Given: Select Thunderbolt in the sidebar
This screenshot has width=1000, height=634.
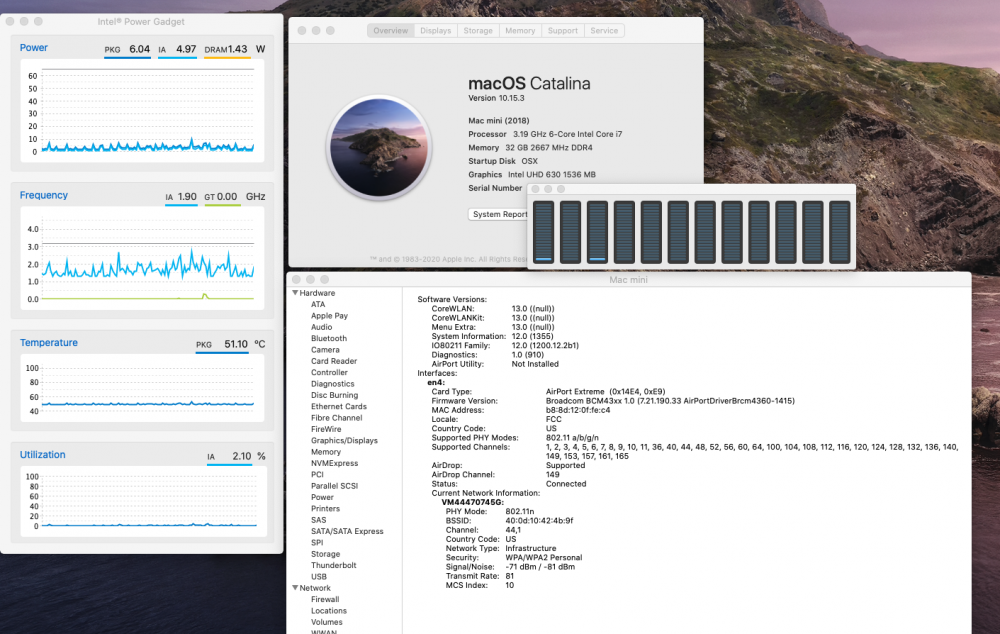Looking at the screenshot, I should click(x=334, y=565).
